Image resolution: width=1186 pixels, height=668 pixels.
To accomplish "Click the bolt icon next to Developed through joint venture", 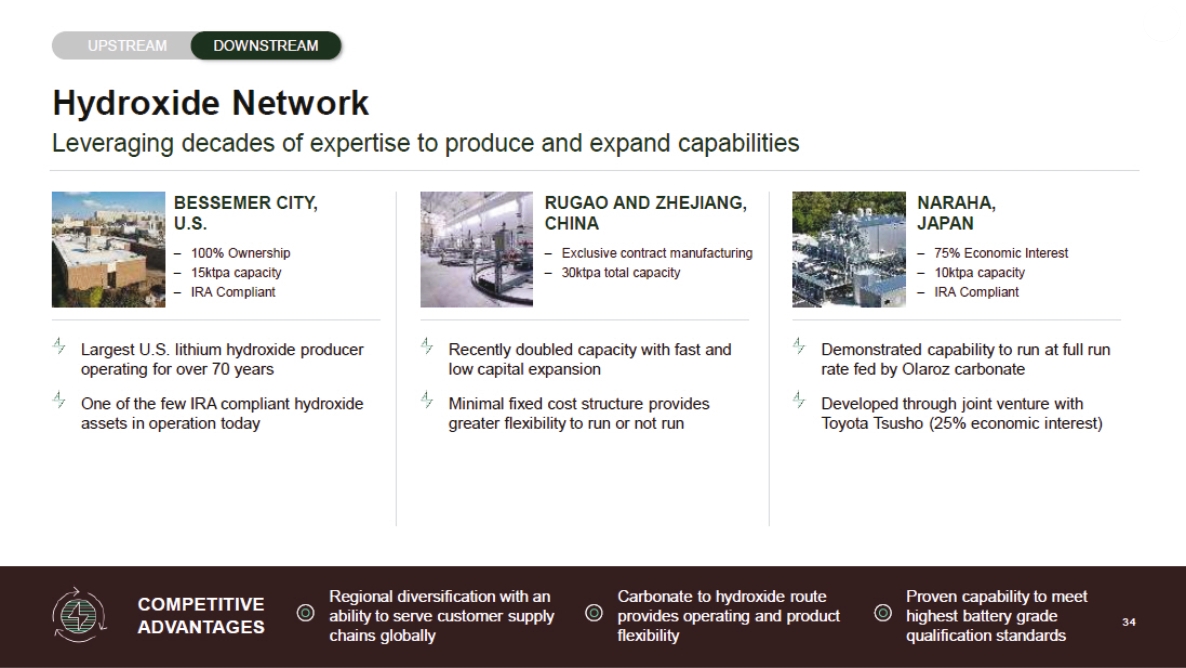I will 799,399.
